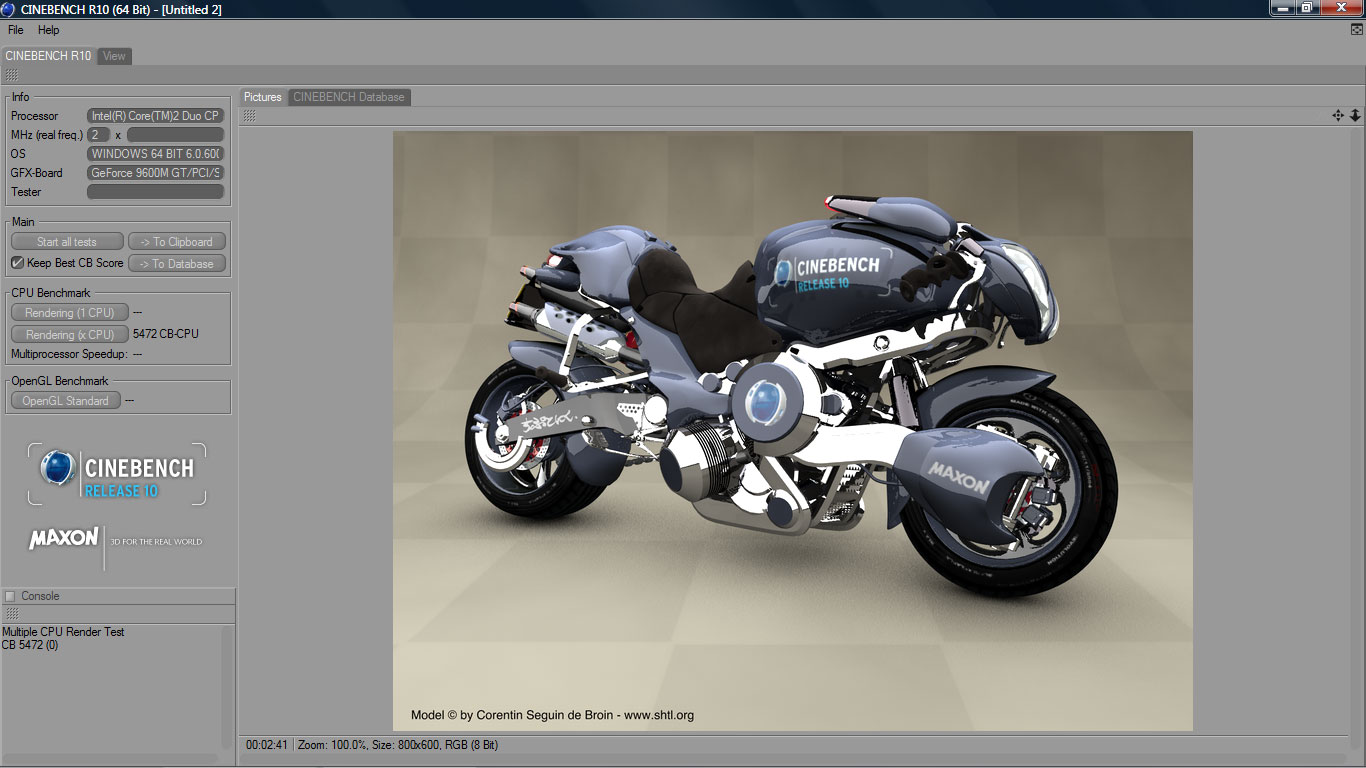Click the GFX-Board label
This screenshot has width=1366, height=768.
click(x=37, y=173)
